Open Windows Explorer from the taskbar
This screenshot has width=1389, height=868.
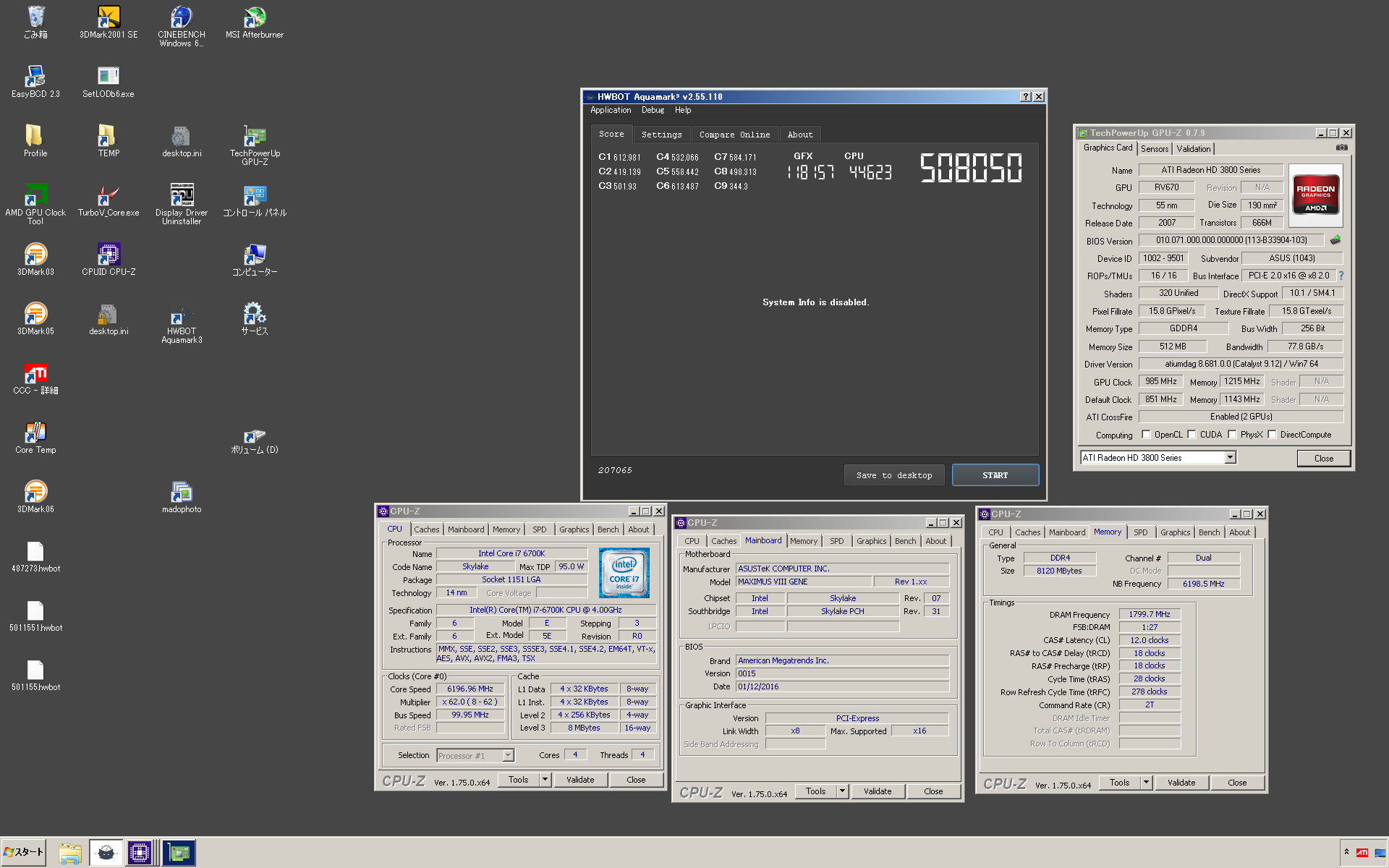tap(70, 853)
